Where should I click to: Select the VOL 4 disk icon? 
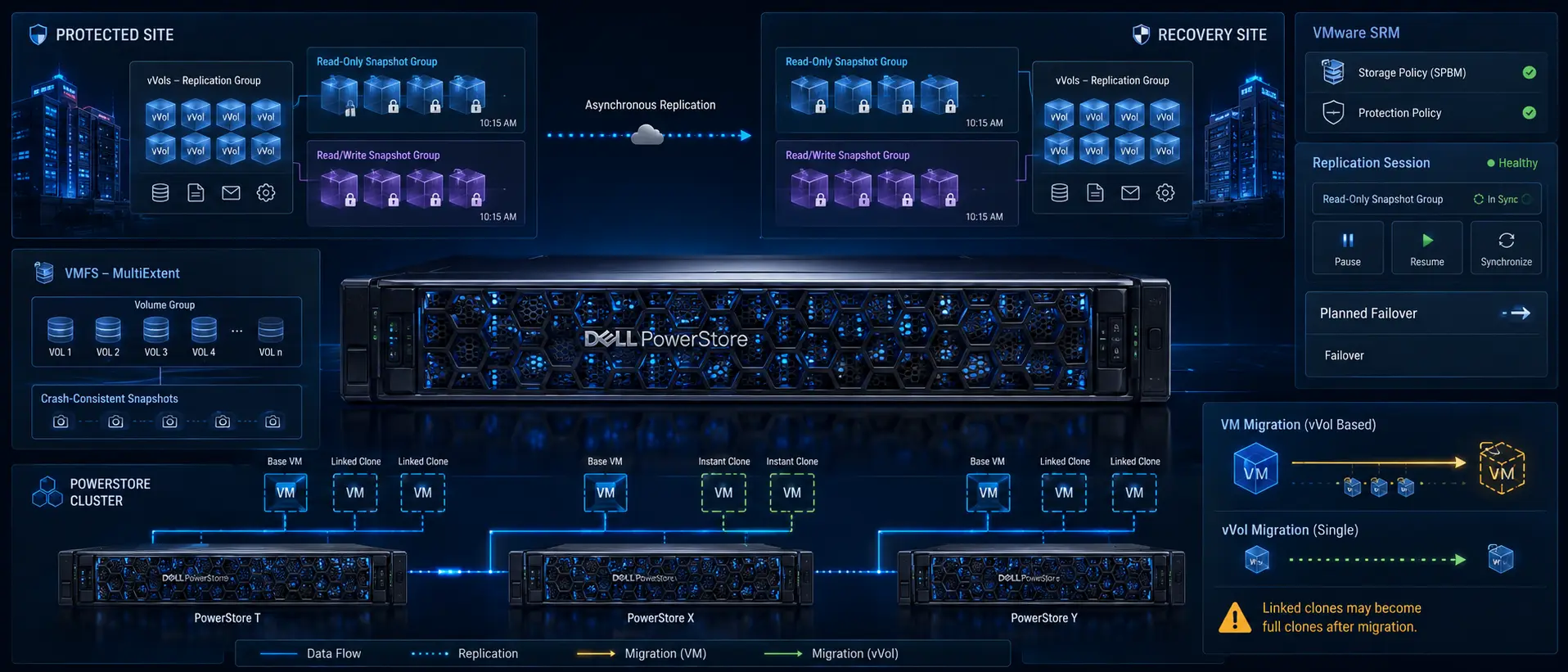click(204, 329)
